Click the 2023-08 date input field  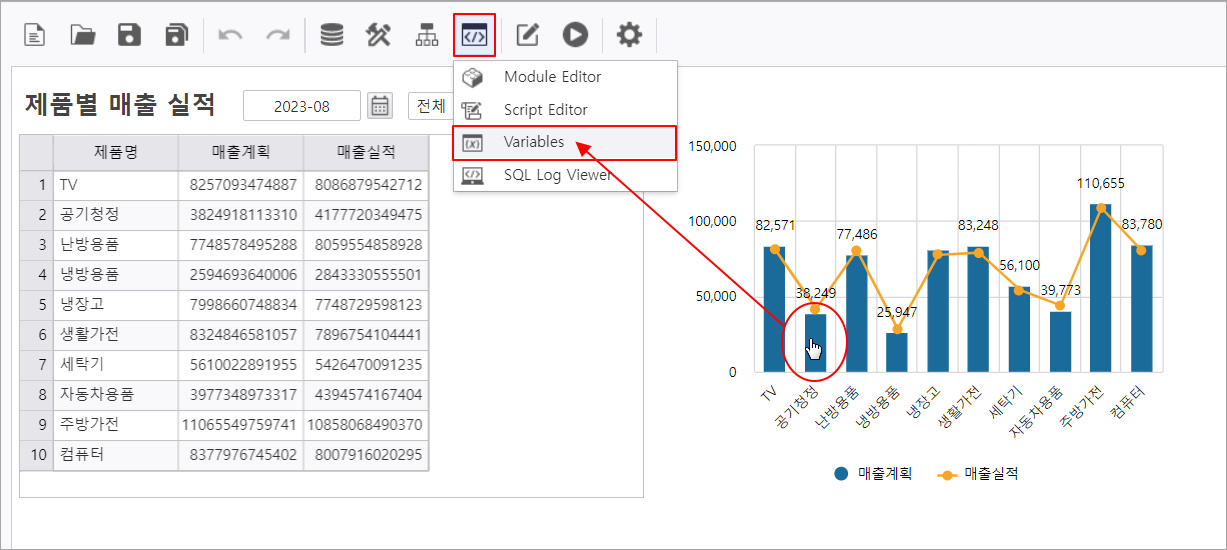tap(302, 106)
